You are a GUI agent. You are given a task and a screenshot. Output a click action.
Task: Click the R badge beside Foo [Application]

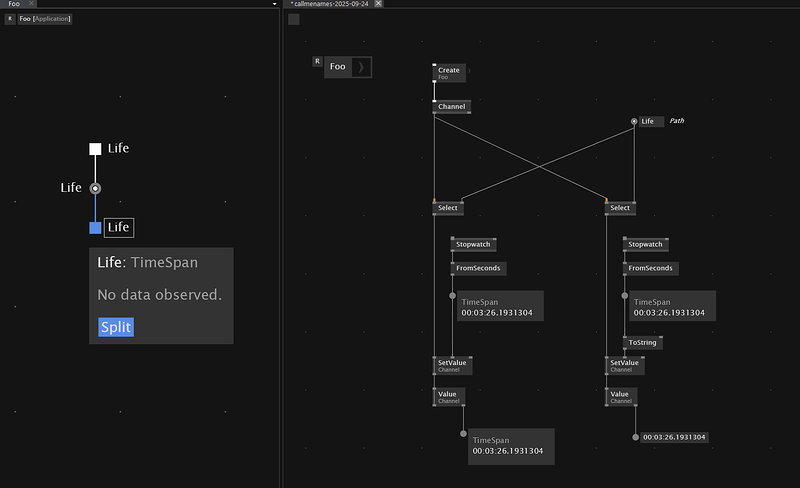tap(10, 19)
